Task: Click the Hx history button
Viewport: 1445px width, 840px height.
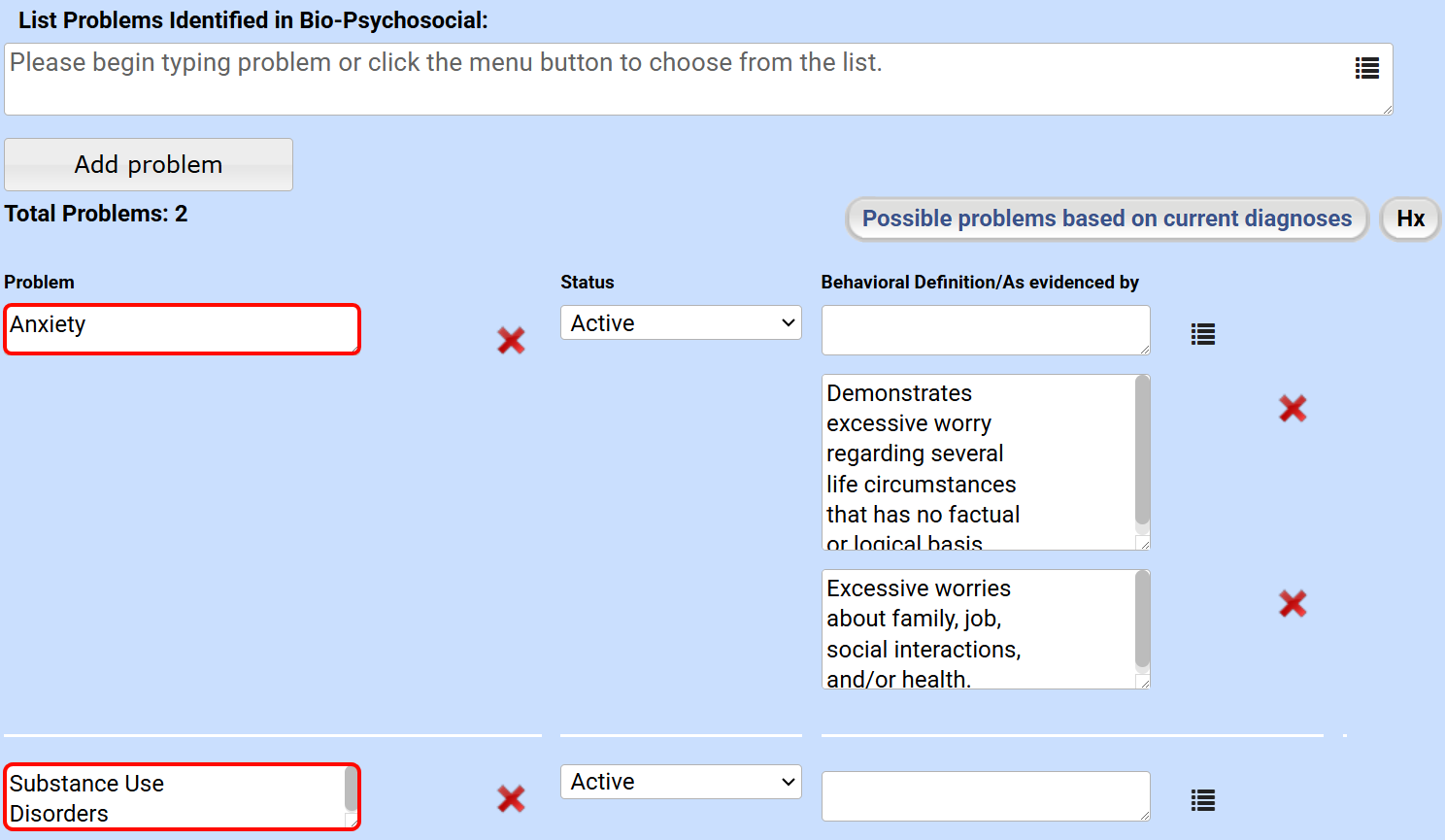Action: [1410, 218]
